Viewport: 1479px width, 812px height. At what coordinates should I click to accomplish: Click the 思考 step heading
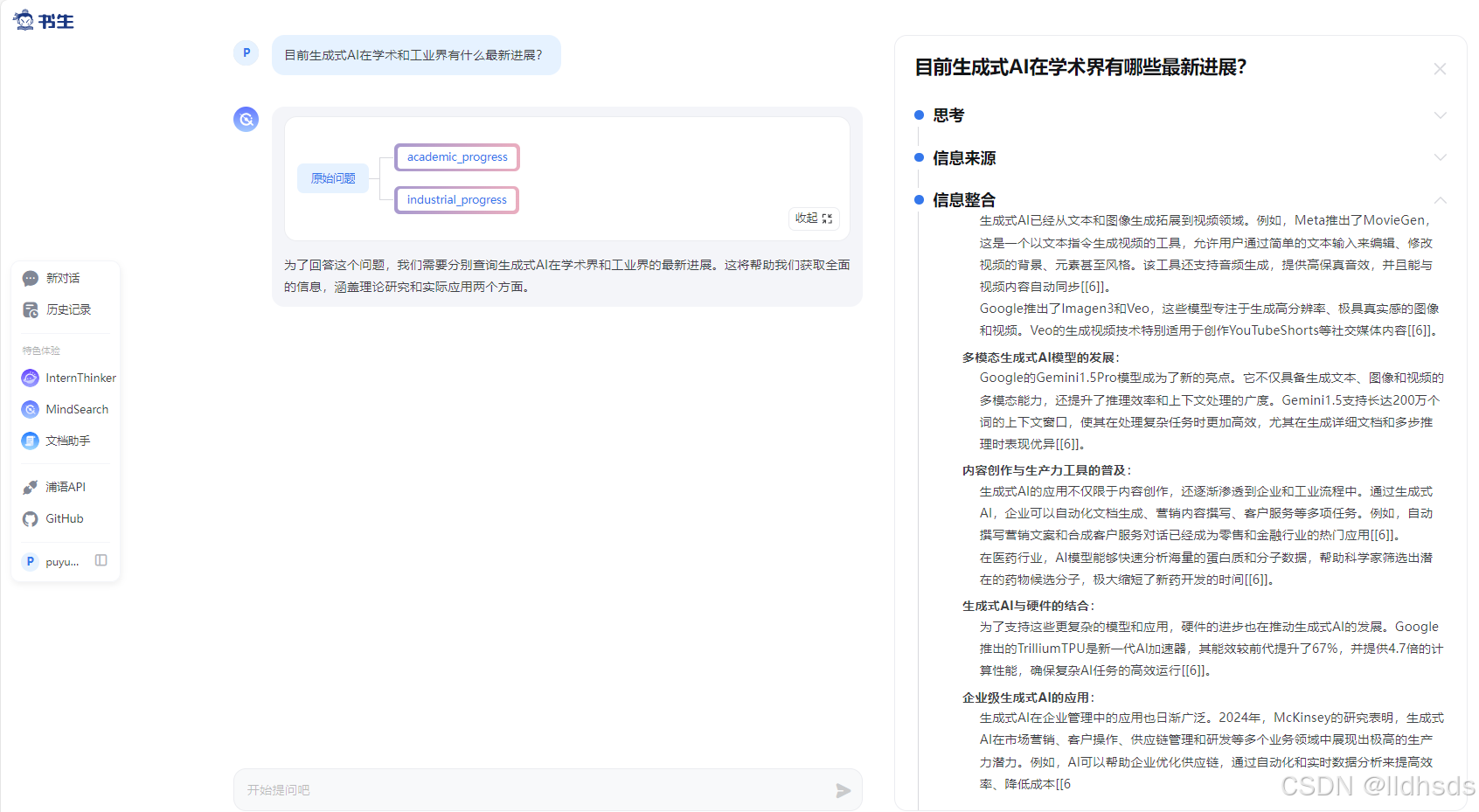coord(948,115)
